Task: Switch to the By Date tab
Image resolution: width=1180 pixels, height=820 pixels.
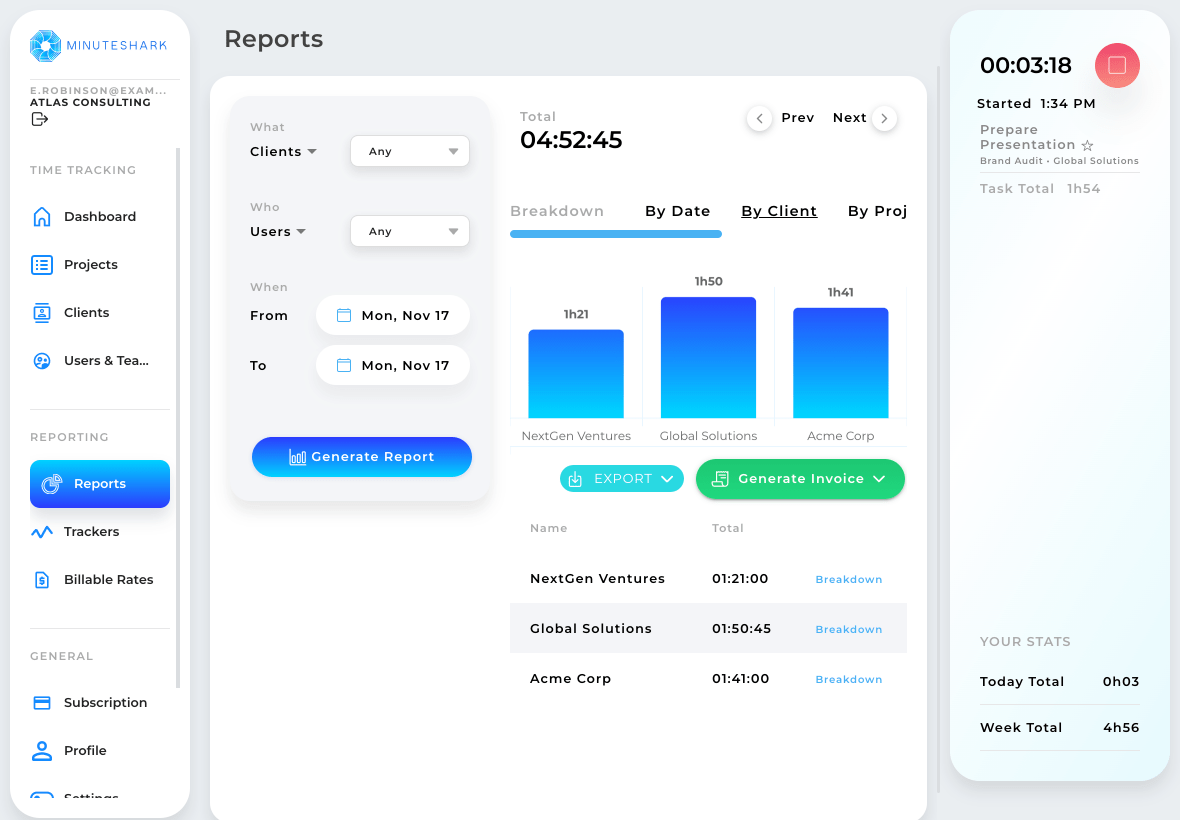Action: tap(678, 211)
